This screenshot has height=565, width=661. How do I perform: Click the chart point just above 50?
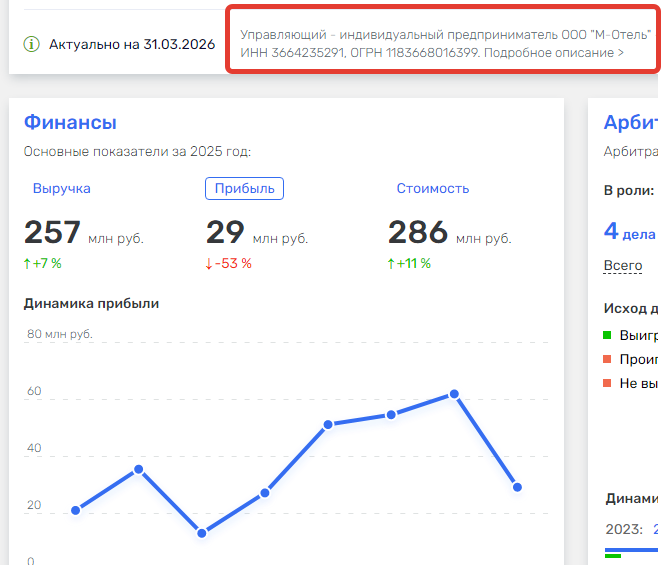click(x=328, y=425)
